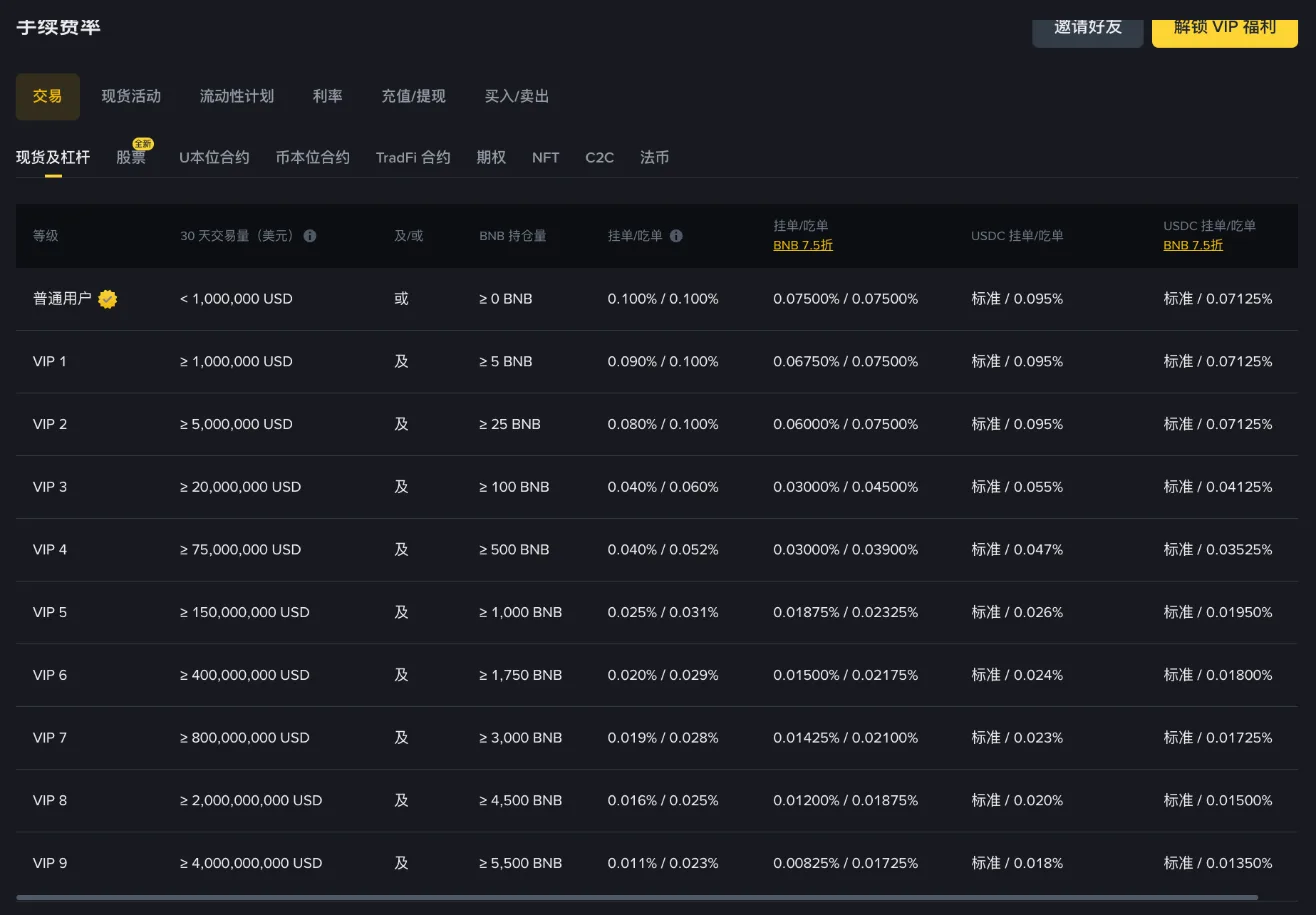The width and height of the screenshot is (1316, 915).
Task: Open the NFT sub-tab
Action: (546, 158)
